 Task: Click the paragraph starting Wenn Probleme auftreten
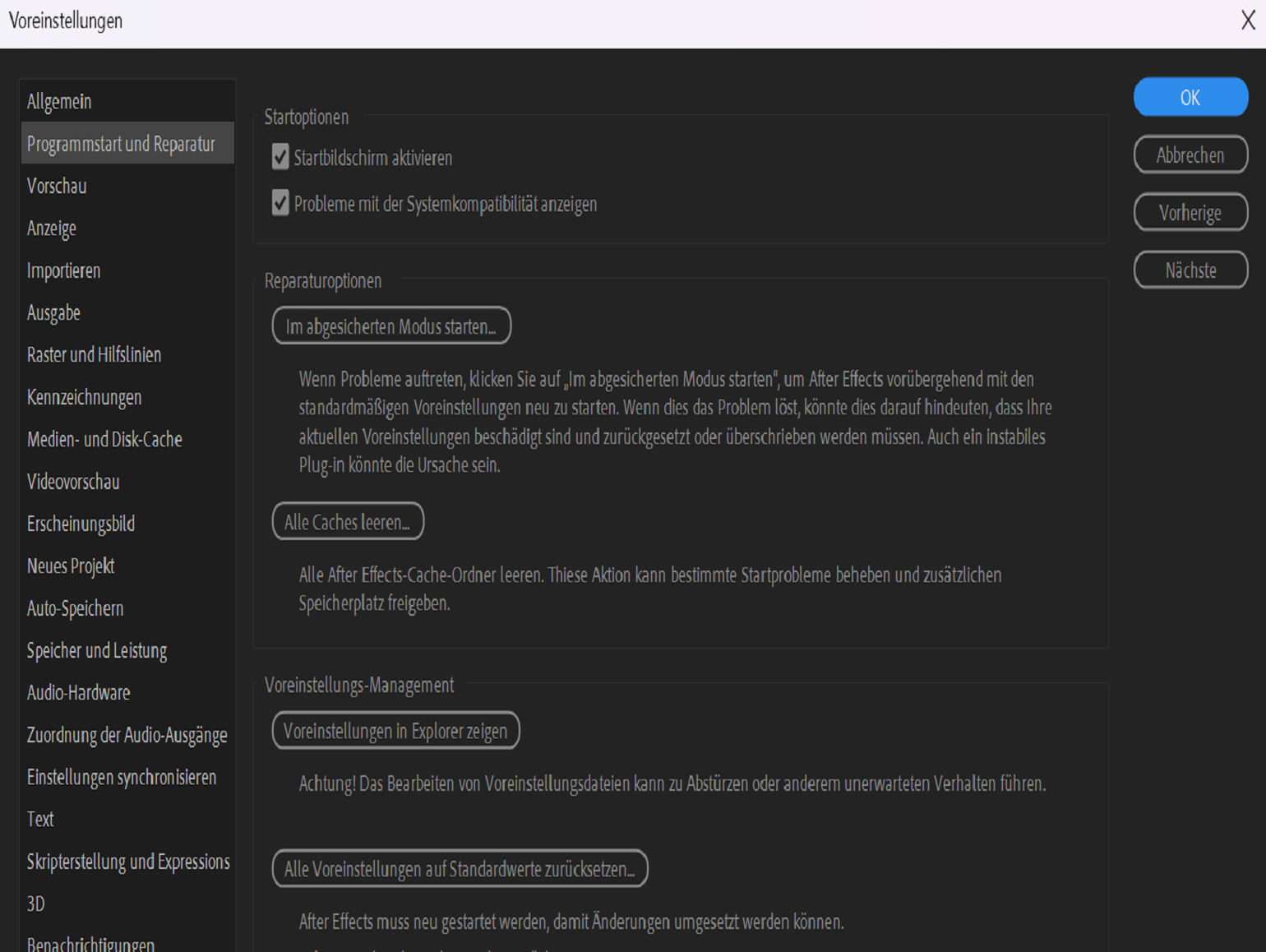point(676,422)
